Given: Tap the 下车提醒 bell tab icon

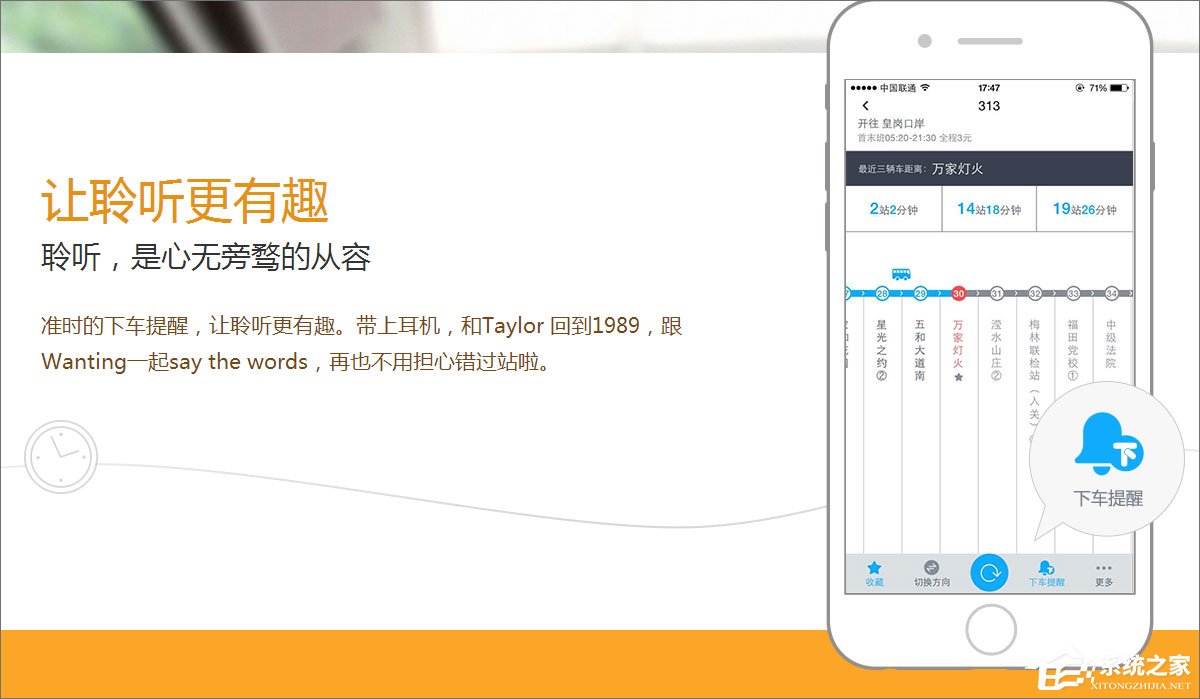Looking at the screenshot, I should 1046,567.
